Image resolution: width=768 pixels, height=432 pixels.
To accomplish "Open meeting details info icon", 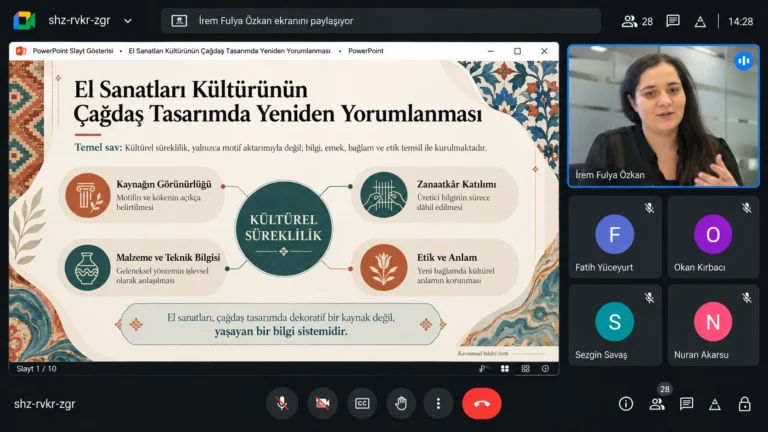I will click(626, 404).
